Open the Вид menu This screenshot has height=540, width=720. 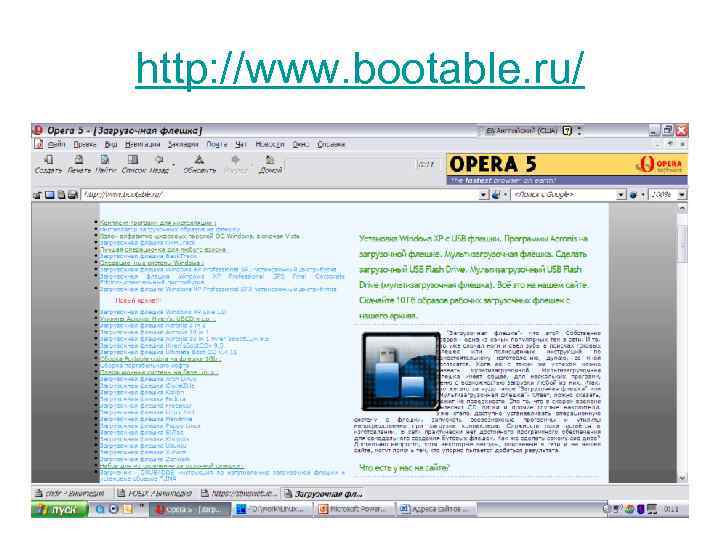111,144
